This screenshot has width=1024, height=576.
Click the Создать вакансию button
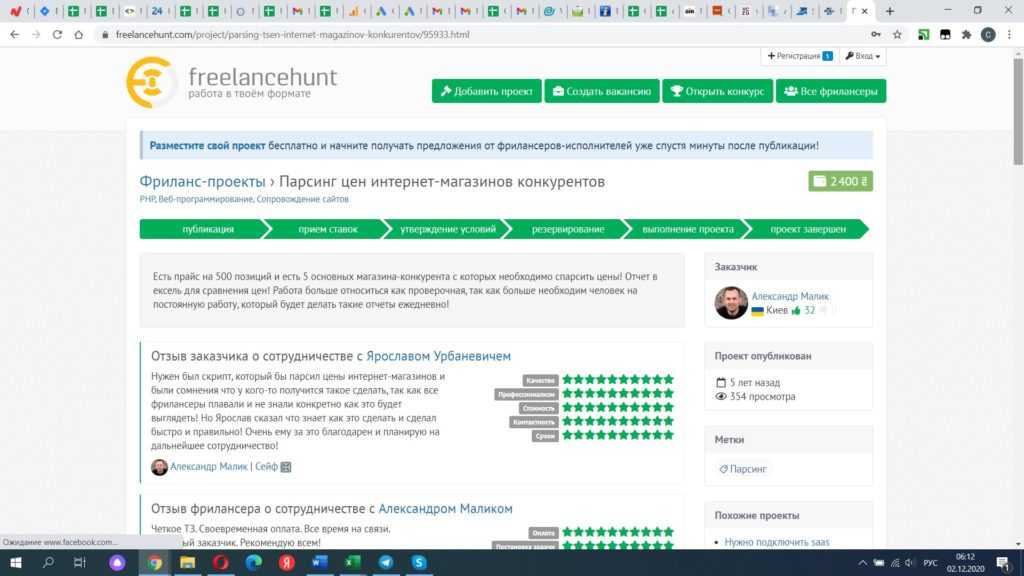point(602,91)
